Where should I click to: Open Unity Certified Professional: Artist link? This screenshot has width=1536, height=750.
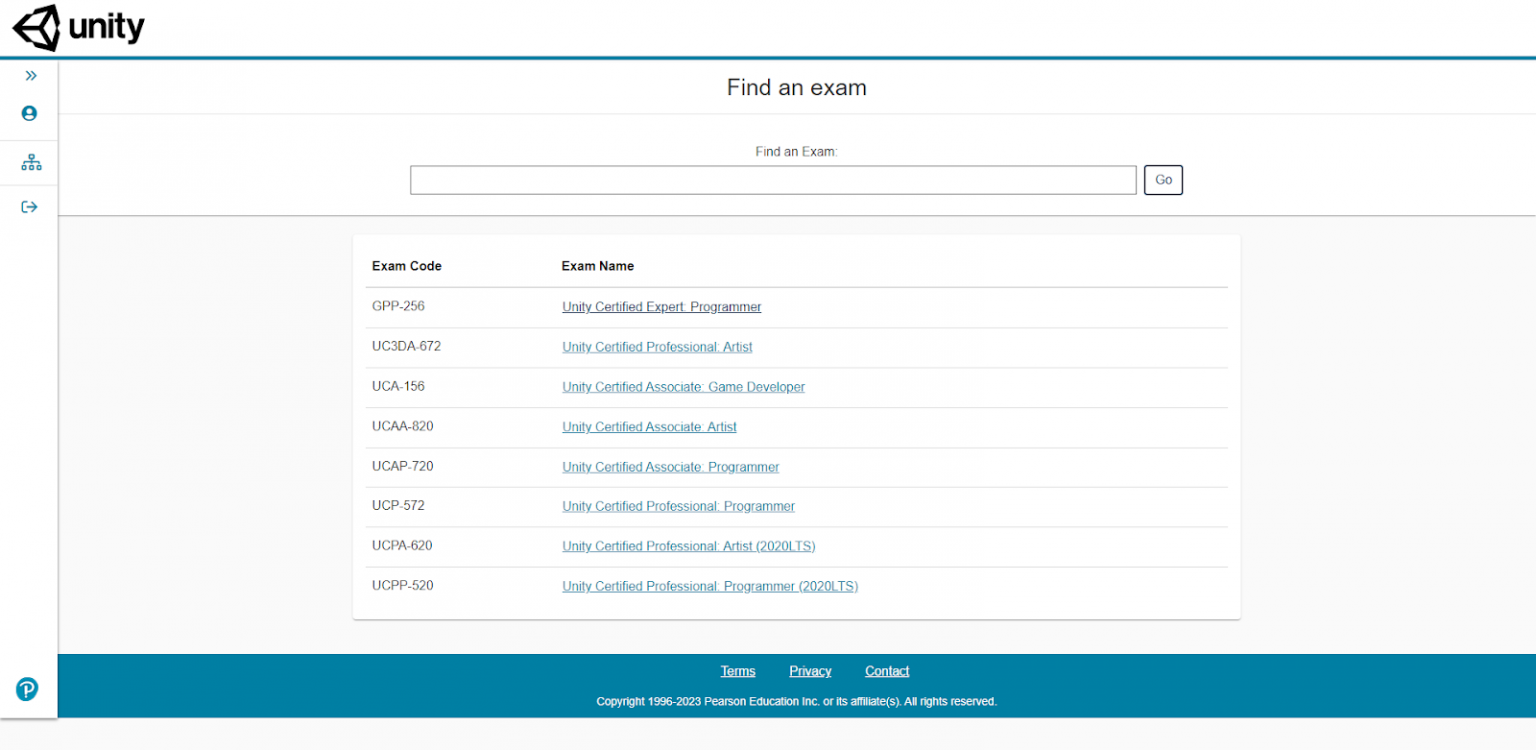pos(657,347)
